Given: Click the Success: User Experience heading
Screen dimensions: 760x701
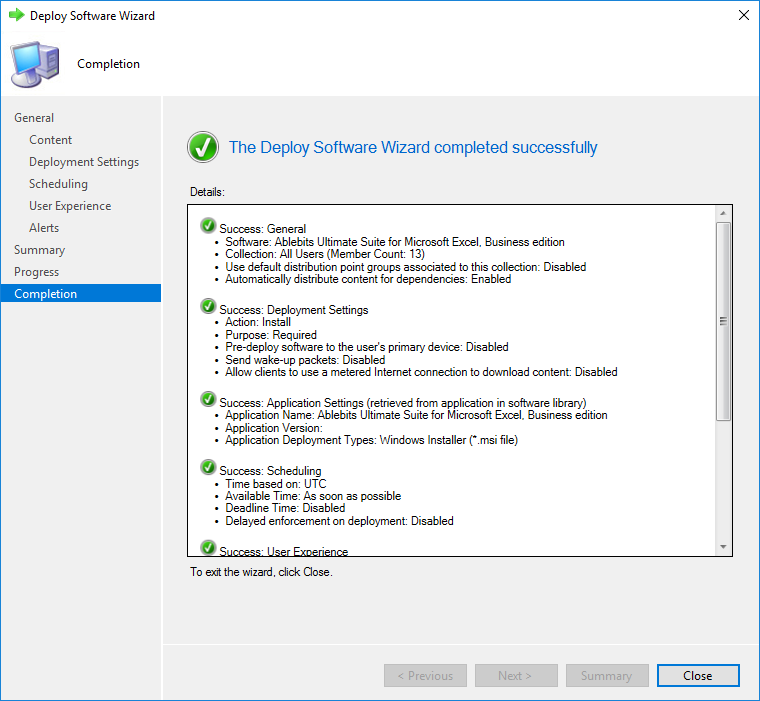Looking at the screenshot, I should (x=284, y=551).
